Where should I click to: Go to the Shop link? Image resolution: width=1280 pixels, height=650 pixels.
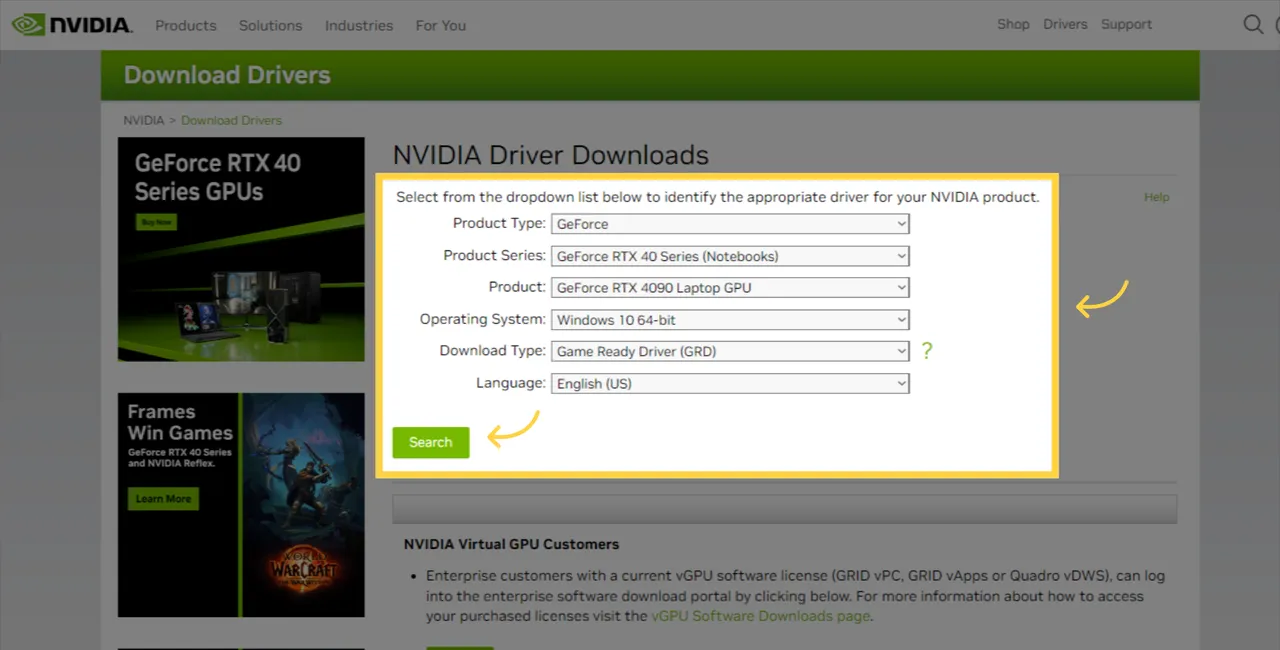coord(1013,24)
